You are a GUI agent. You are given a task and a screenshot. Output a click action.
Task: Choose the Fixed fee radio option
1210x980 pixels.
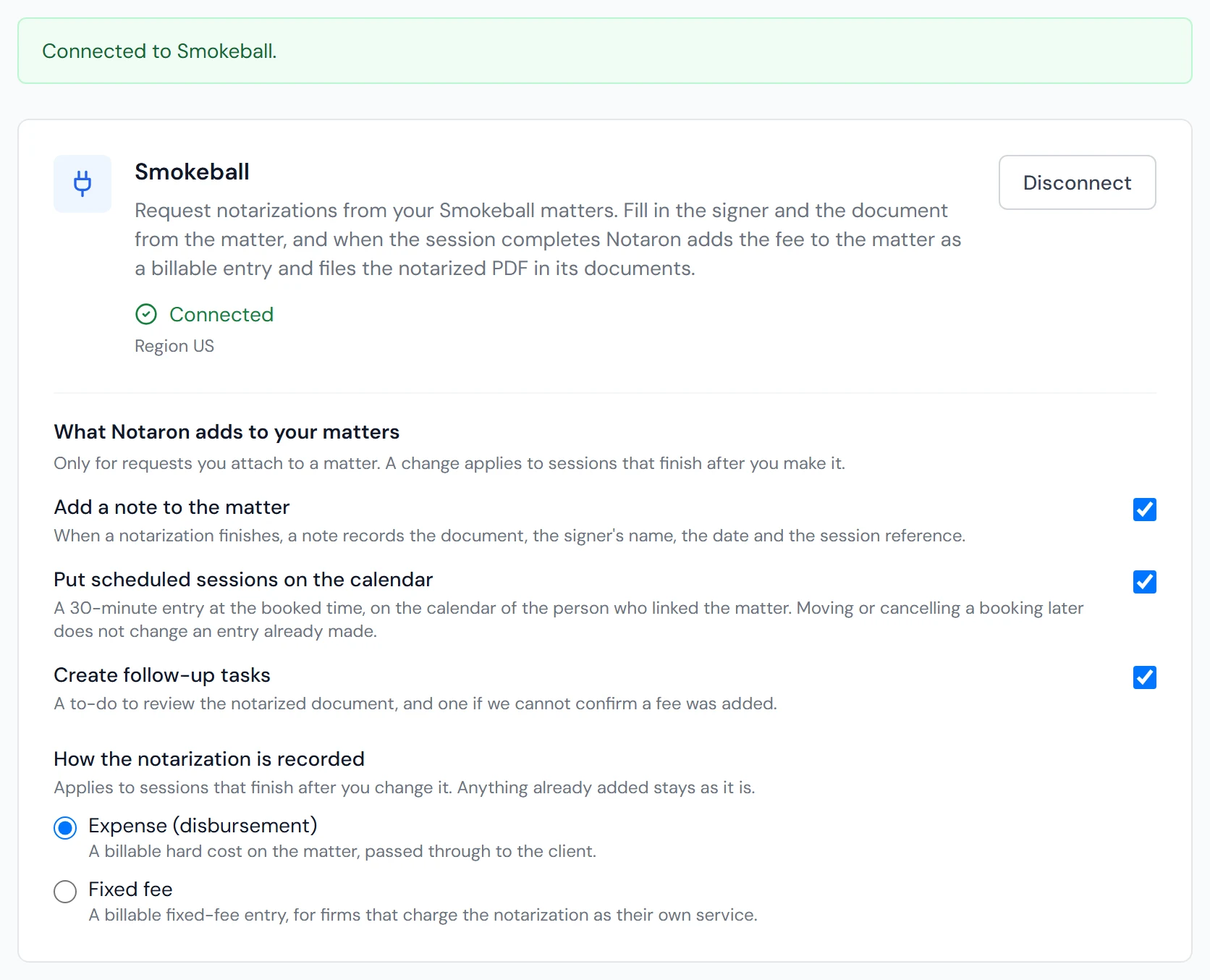point(65,892)
